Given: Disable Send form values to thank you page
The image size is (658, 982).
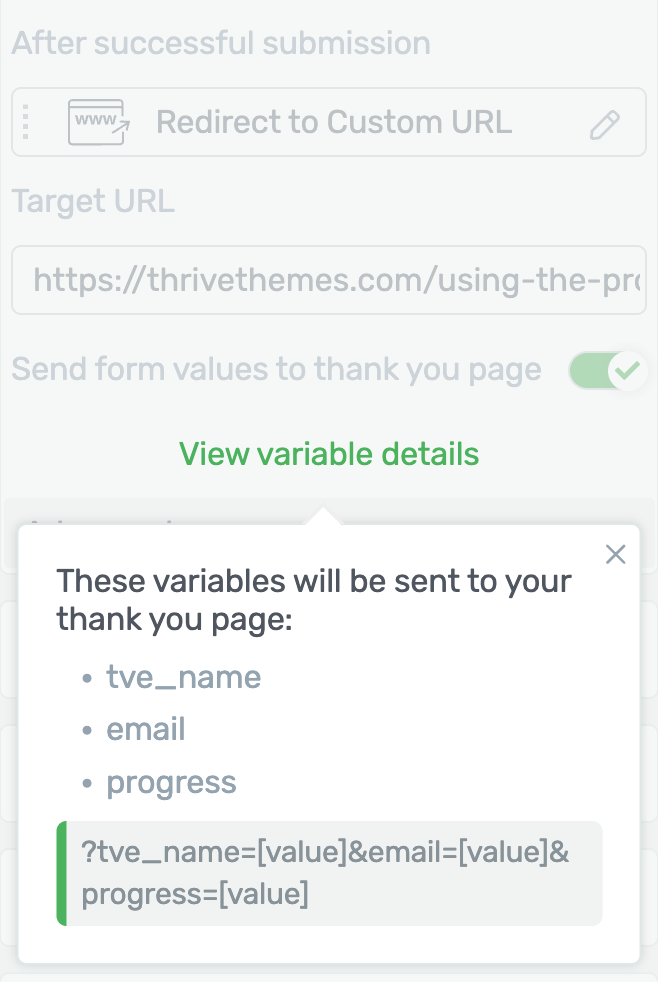Looking at the screenshot, I should point(607,370).
